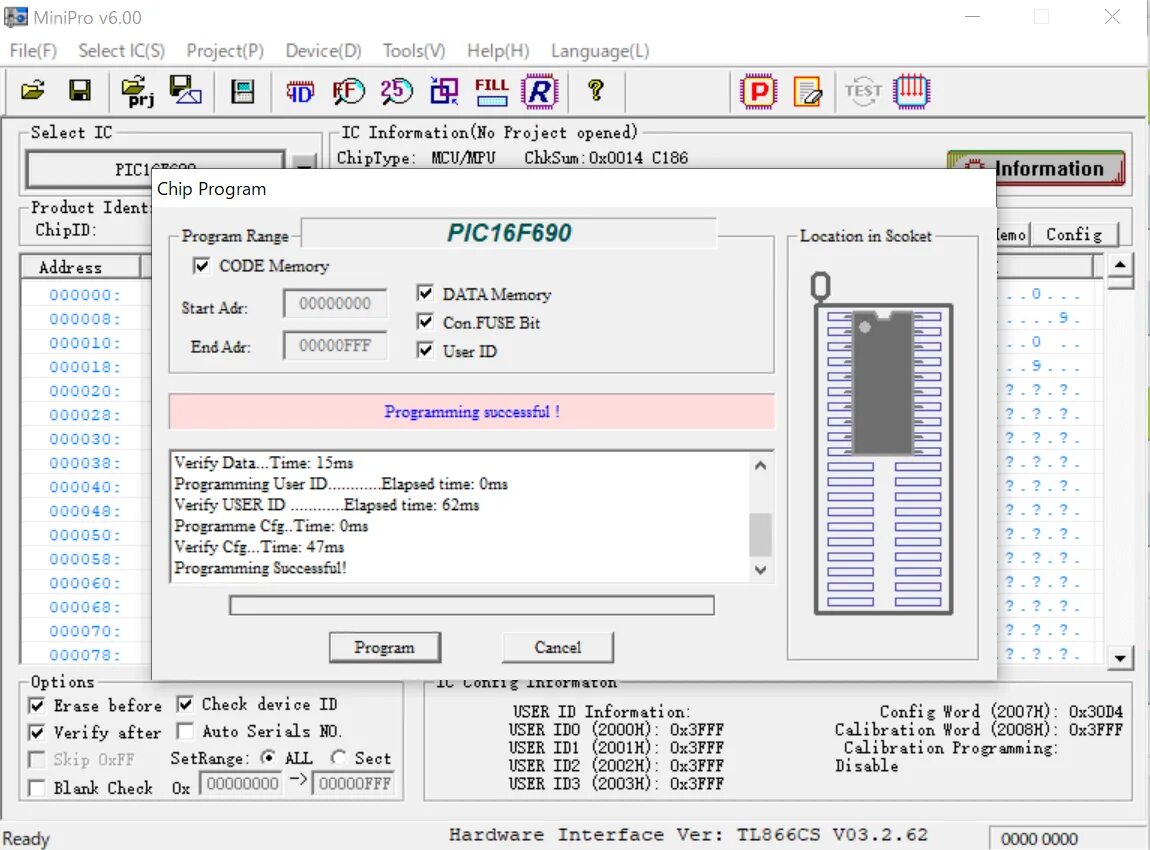This screenshot has width=1150, height=850.
Task: Click the Hardware Interface Ver status text
Action: (x=688, y=835)
